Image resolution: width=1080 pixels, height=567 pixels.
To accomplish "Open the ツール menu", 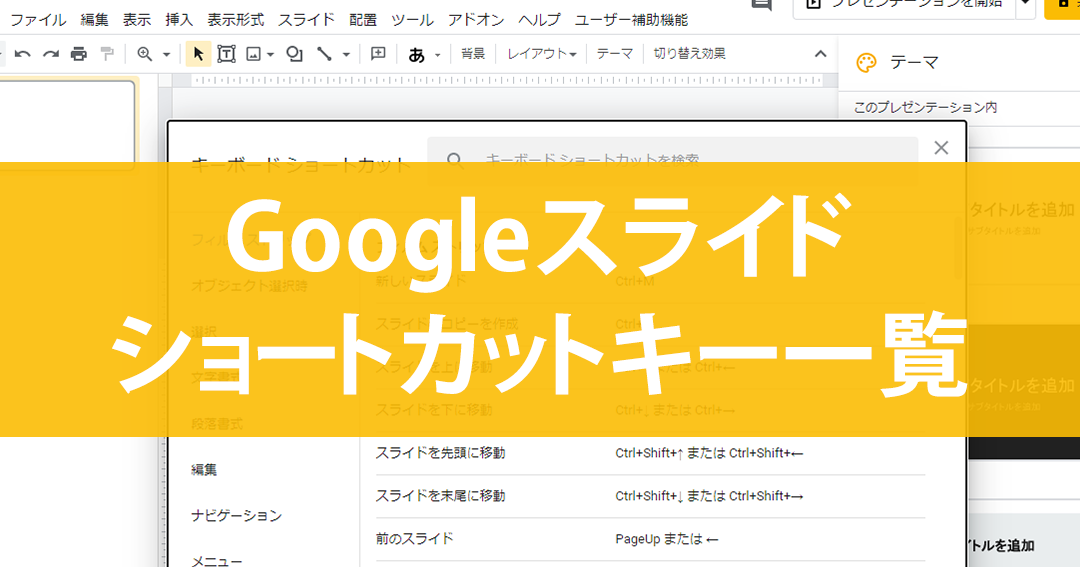I will [413, 20].
